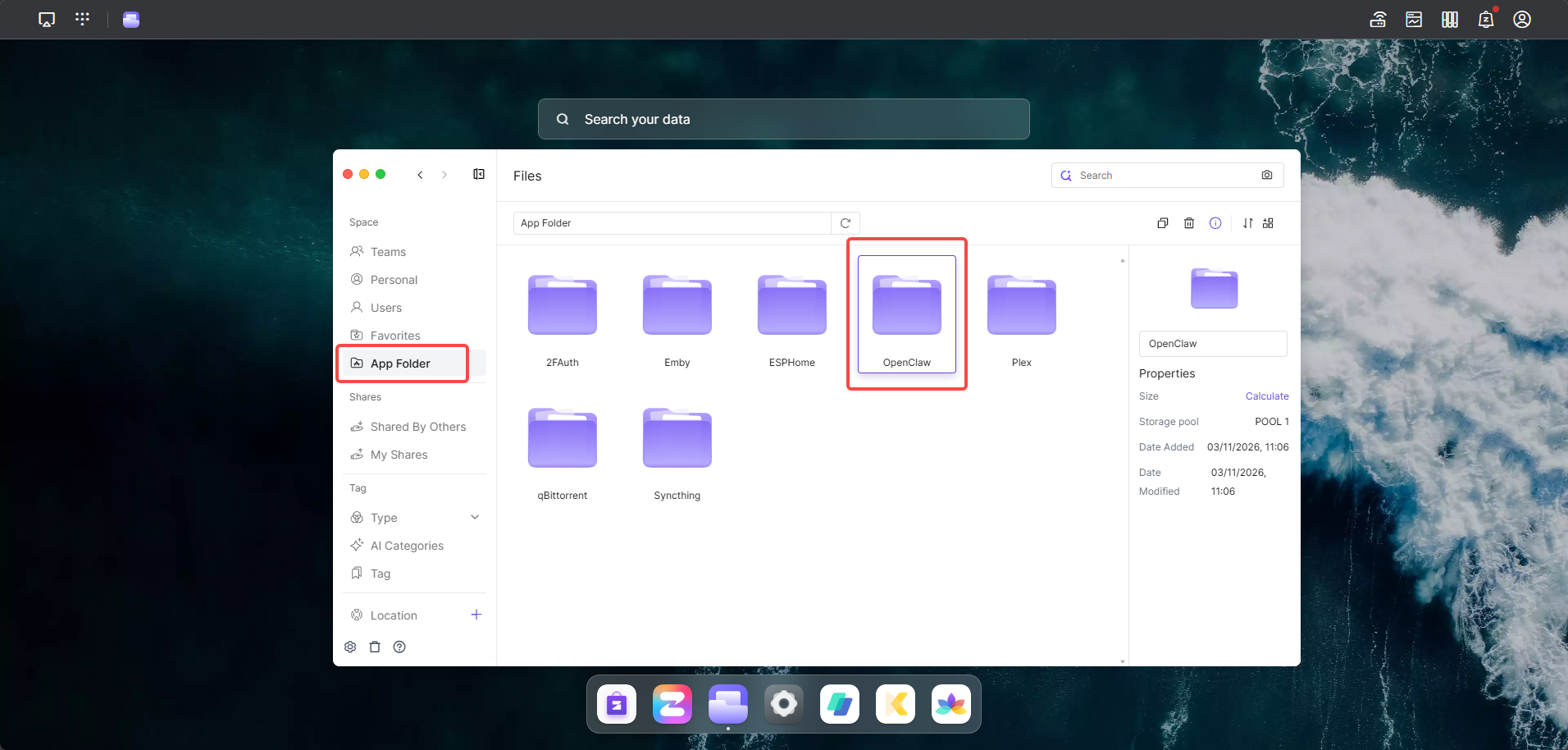The width and height of the screenshot is (1568, 750).
Task: Open notifications bell in top bar
Action: [1485, 20]
